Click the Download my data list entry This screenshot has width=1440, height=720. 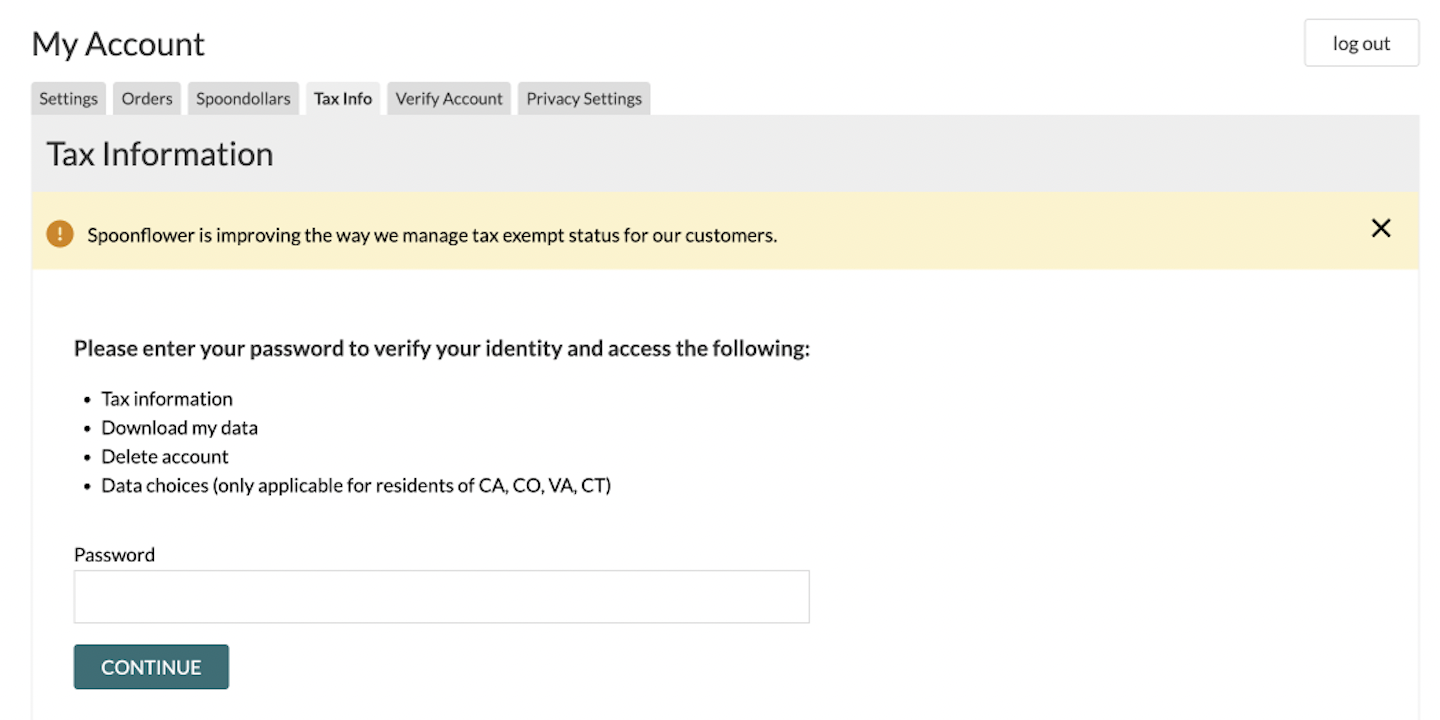(x=179, y=427)
